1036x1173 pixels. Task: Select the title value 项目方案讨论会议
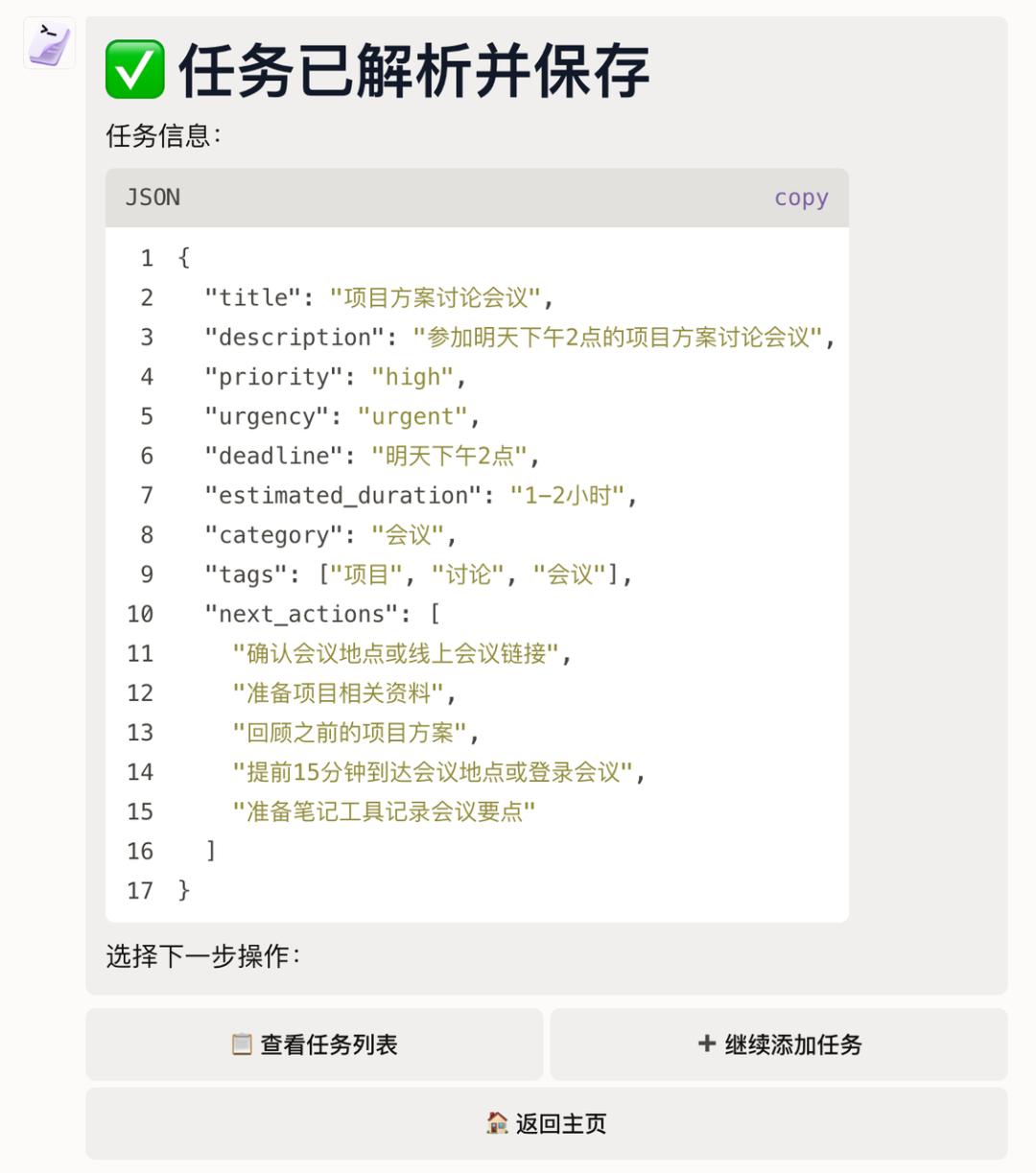(x=437, y=297)
